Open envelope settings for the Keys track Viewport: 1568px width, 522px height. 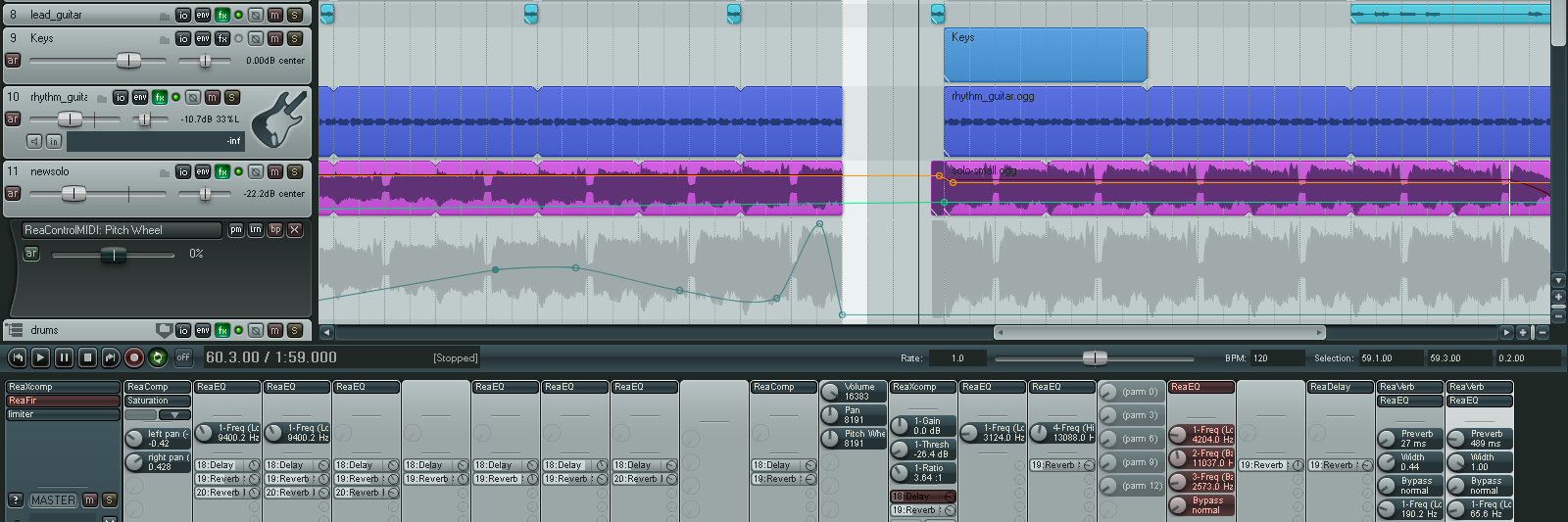point(203,38)
